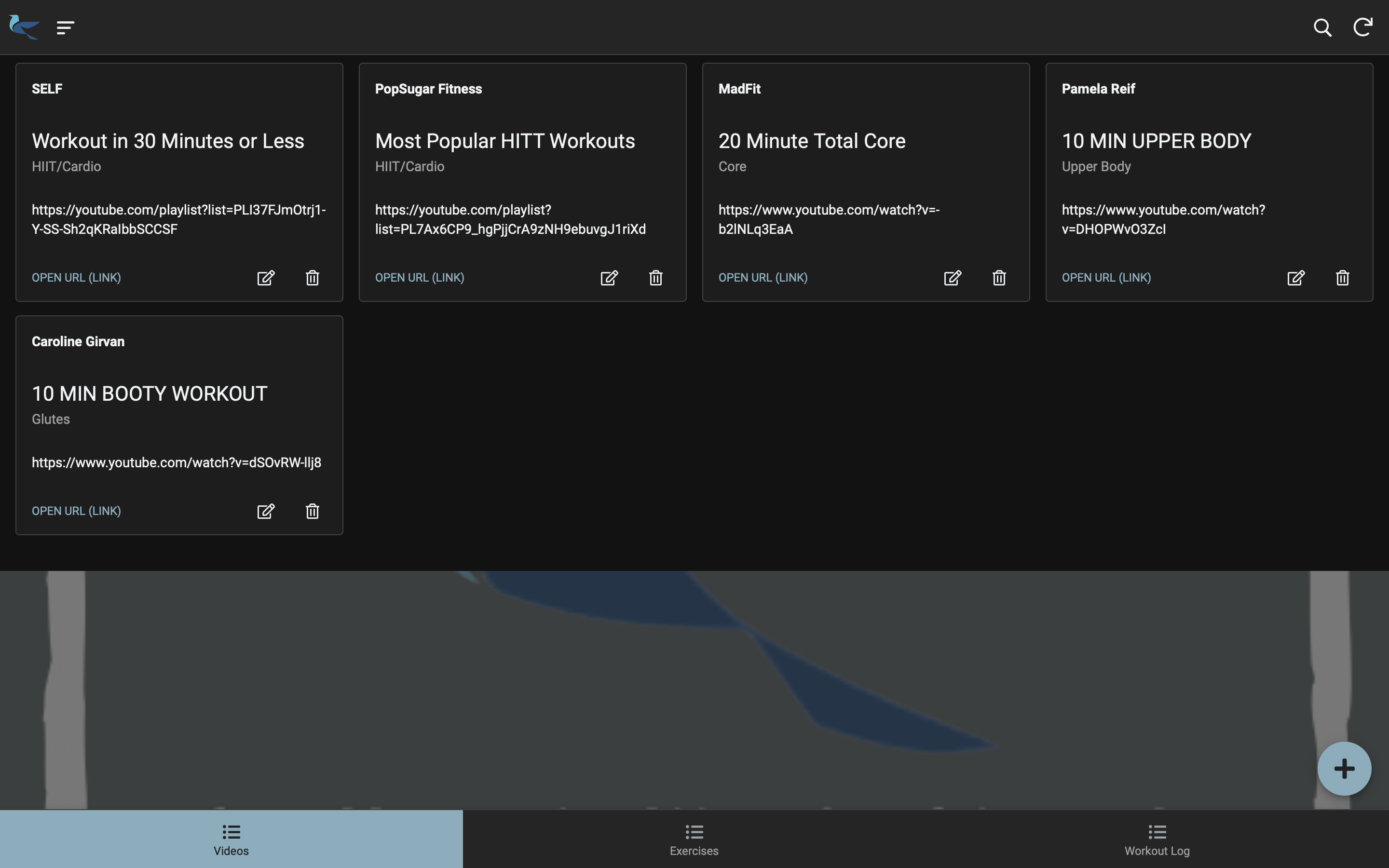Switch to the Exercises tab
Screen dimensions: 1389x868
694,839
